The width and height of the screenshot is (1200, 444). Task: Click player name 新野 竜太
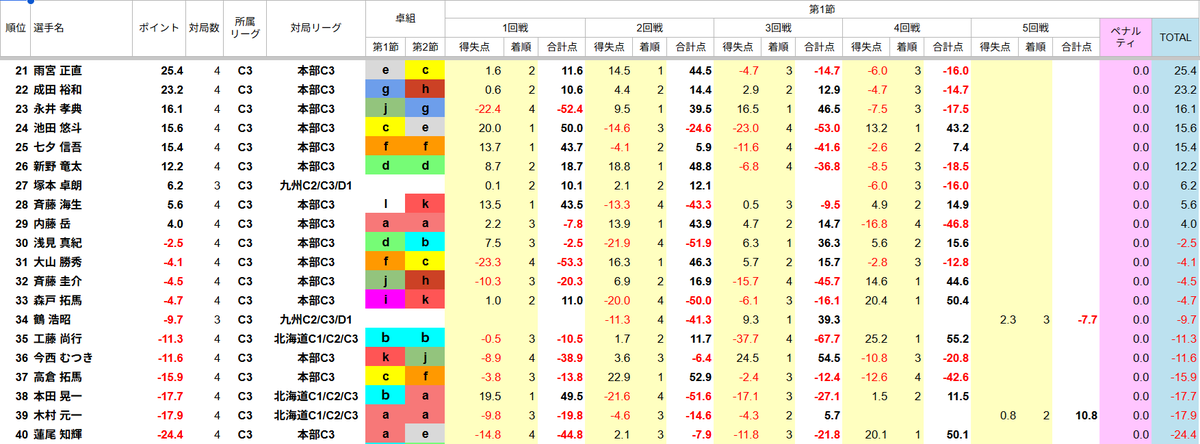point(57,166)
